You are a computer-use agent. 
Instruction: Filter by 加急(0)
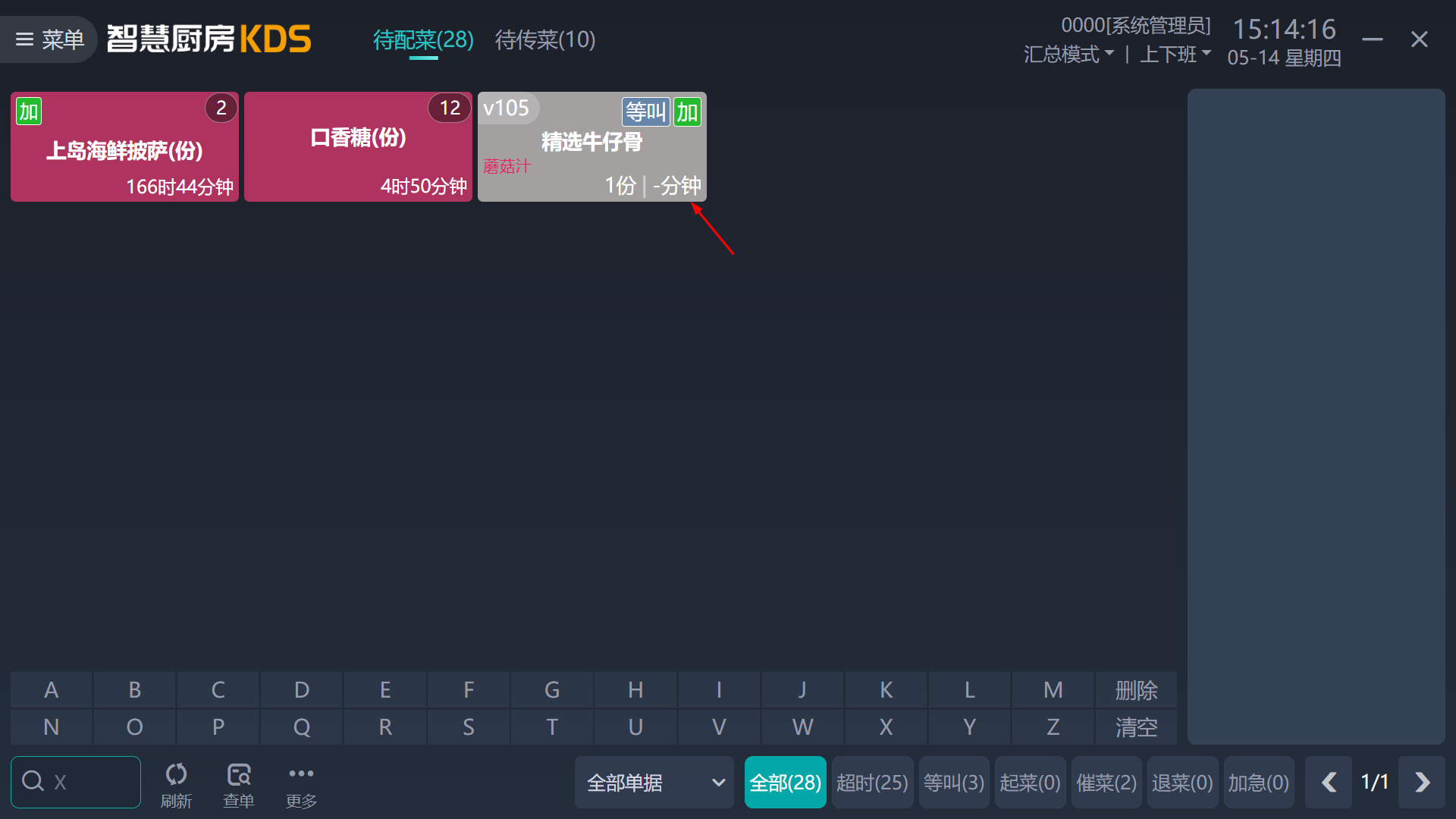pyautogui.click(x=1259, y=782)
